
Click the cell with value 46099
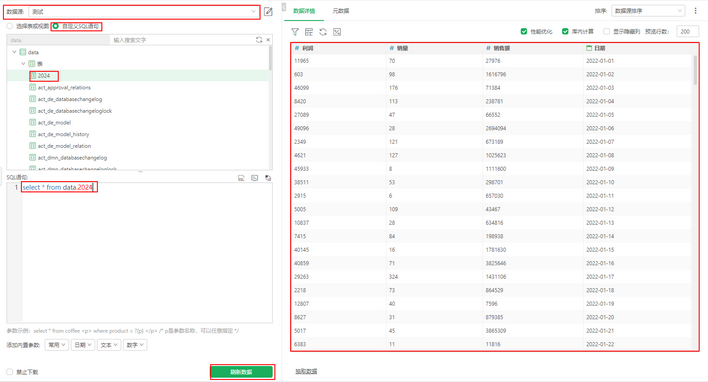coord(302,88)
